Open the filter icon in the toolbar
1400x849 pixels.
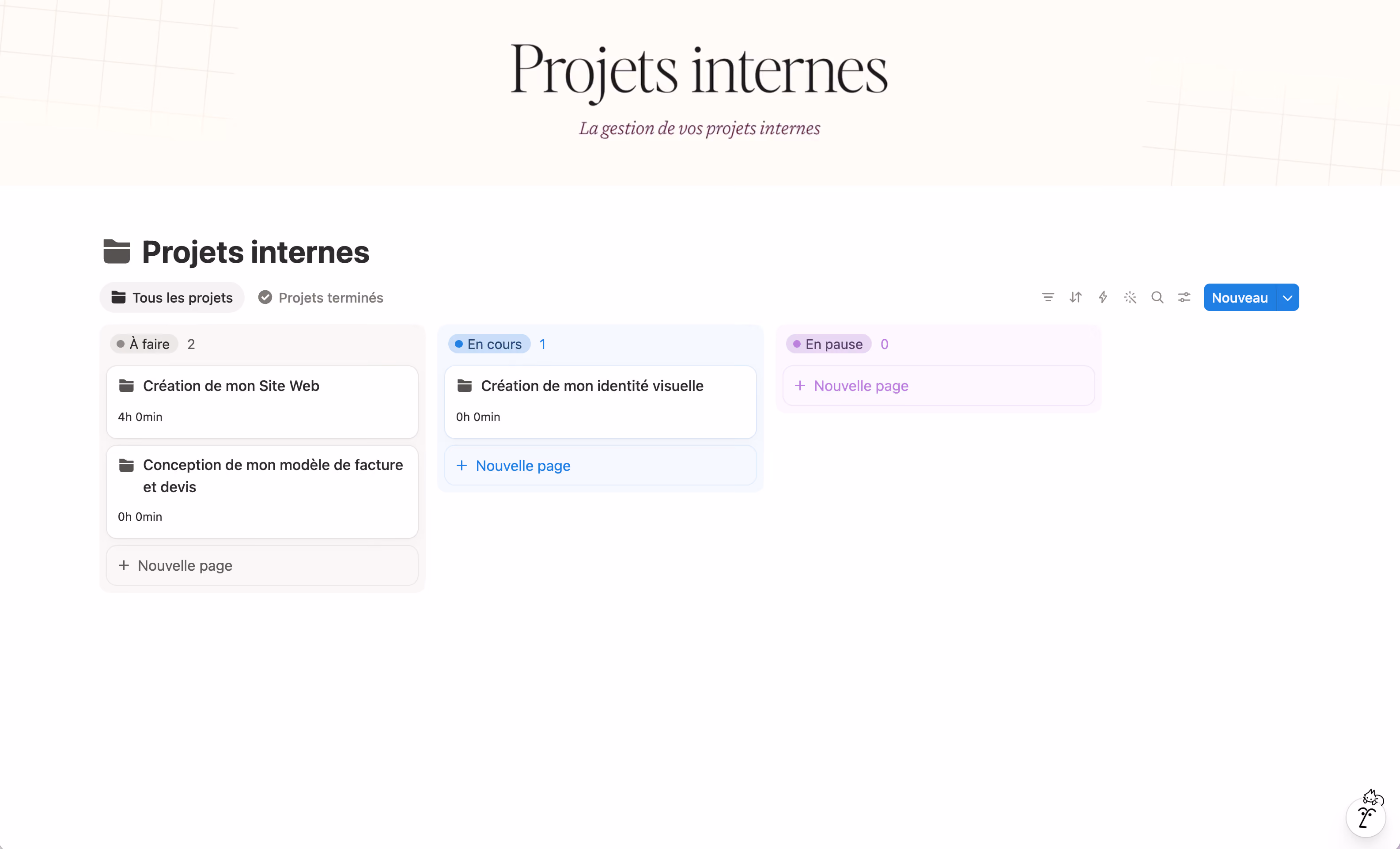coord(1048,297)
